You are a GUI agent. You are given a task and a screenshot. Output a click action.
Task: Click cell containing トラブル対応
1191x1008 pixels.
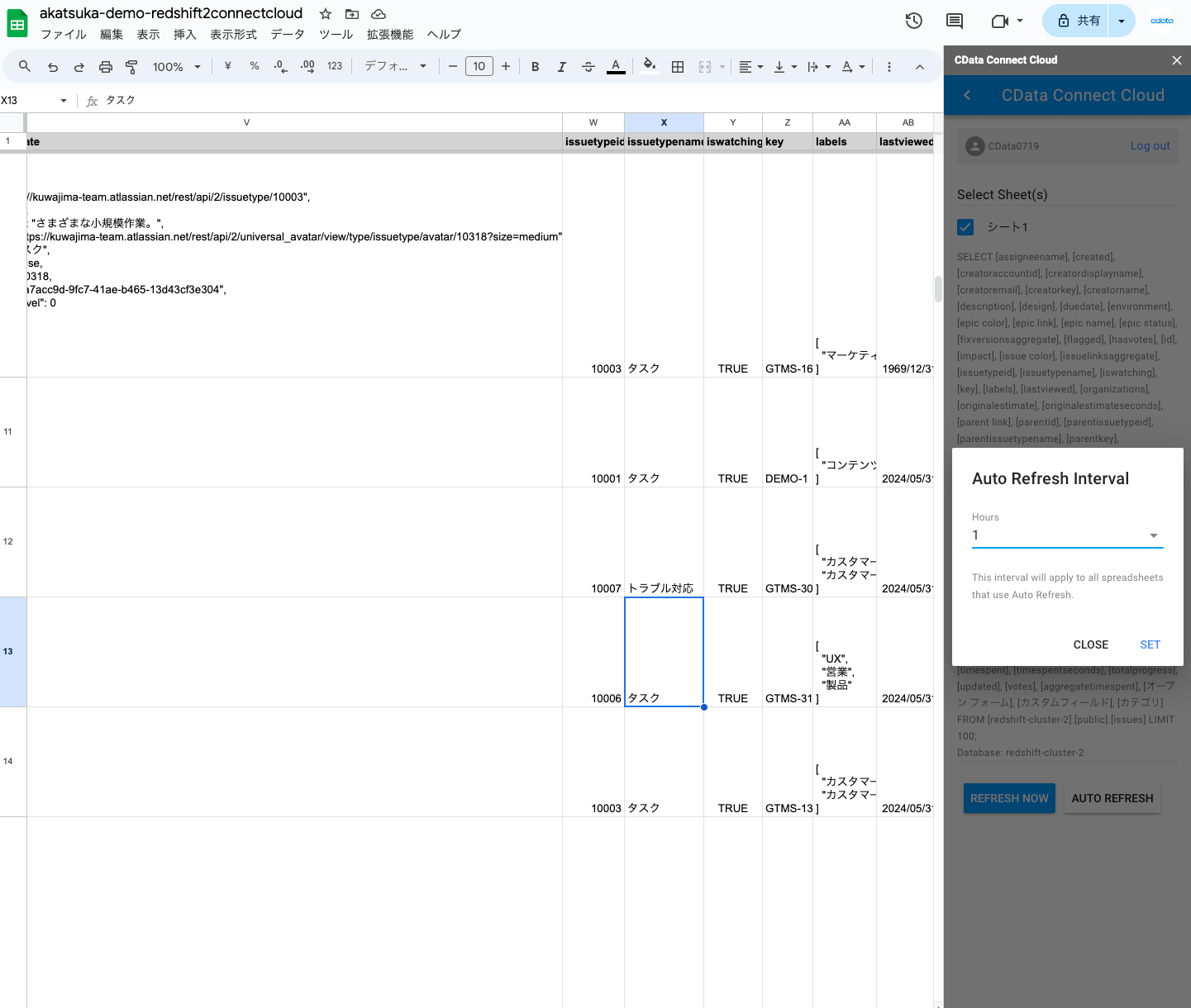tap(664, 542)
